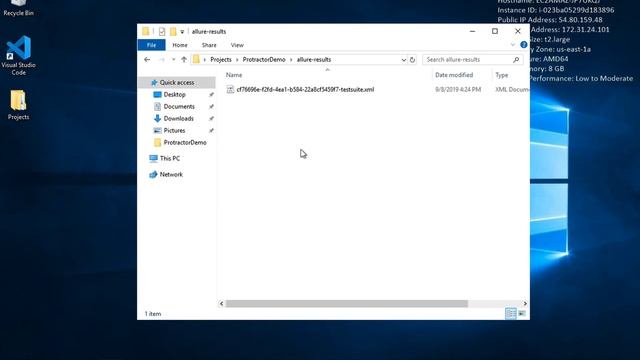Select Network in navigation pane
Viewport: 640px width, 360px height.
point(171,174)
